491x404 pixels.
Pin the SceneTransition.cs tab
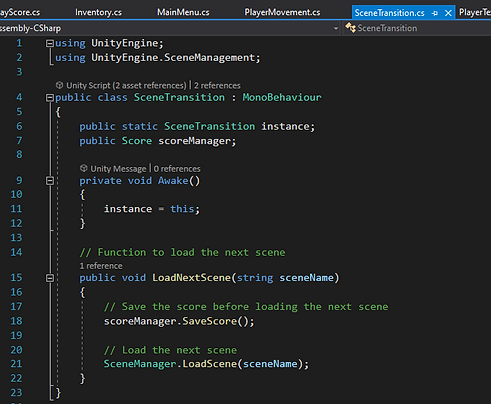435,13
